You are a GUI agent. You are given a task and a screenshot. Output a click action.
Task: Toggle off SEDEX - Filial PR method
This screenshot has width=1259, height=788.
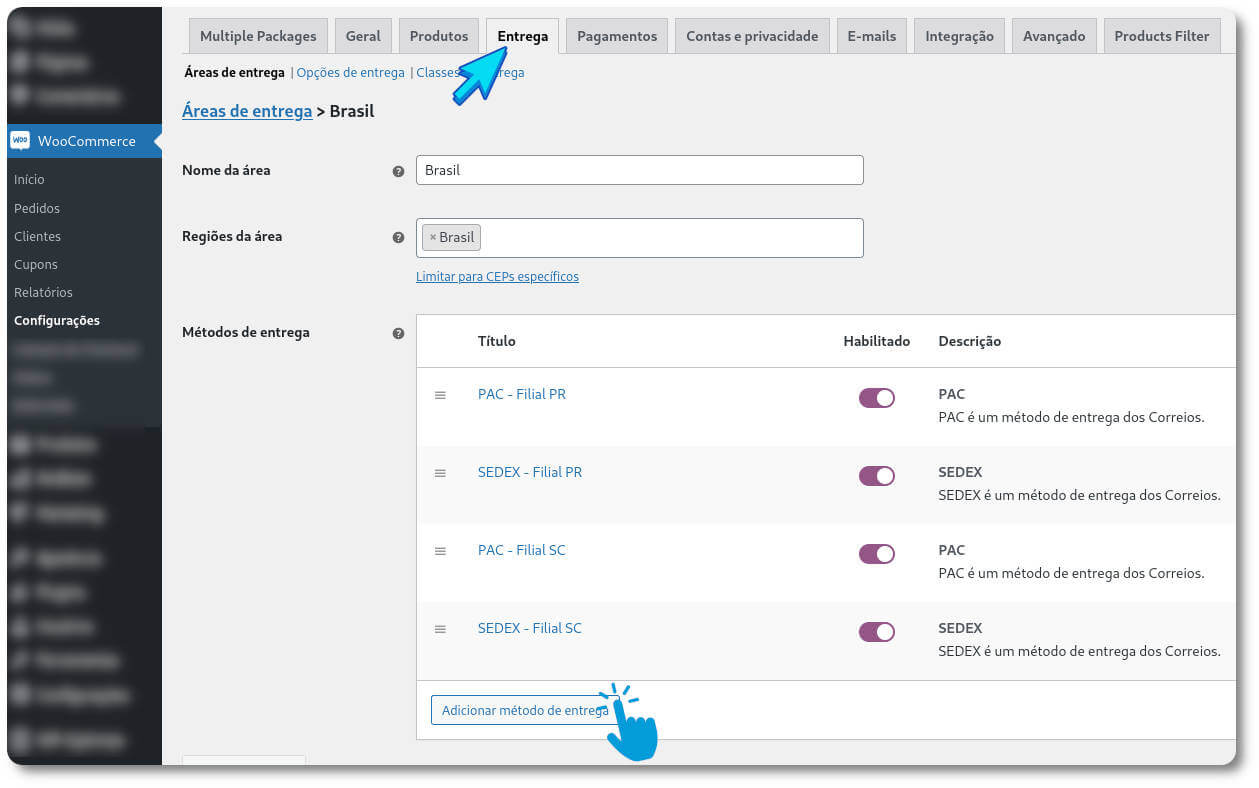[x=877, y=476]
